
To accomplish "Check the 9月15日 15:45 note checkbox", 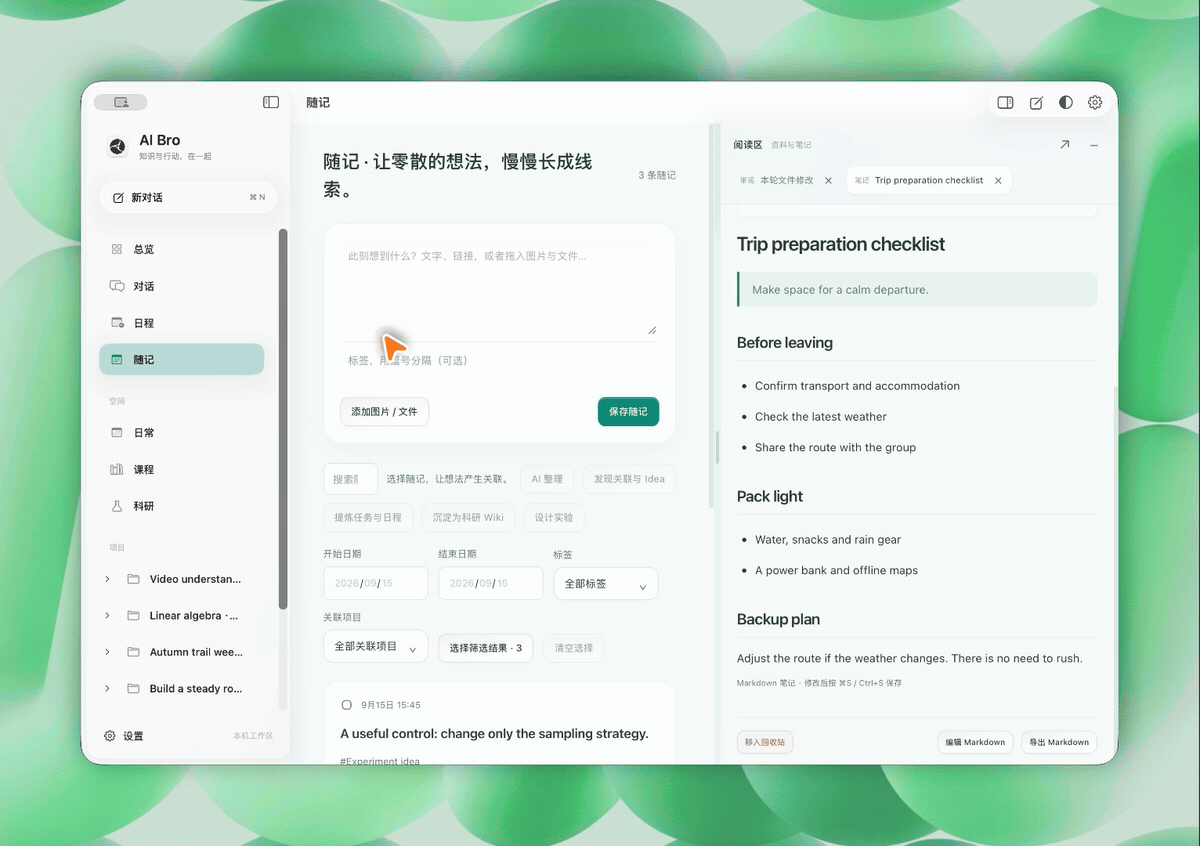I will pyautogui.click(x=347, y=705).
